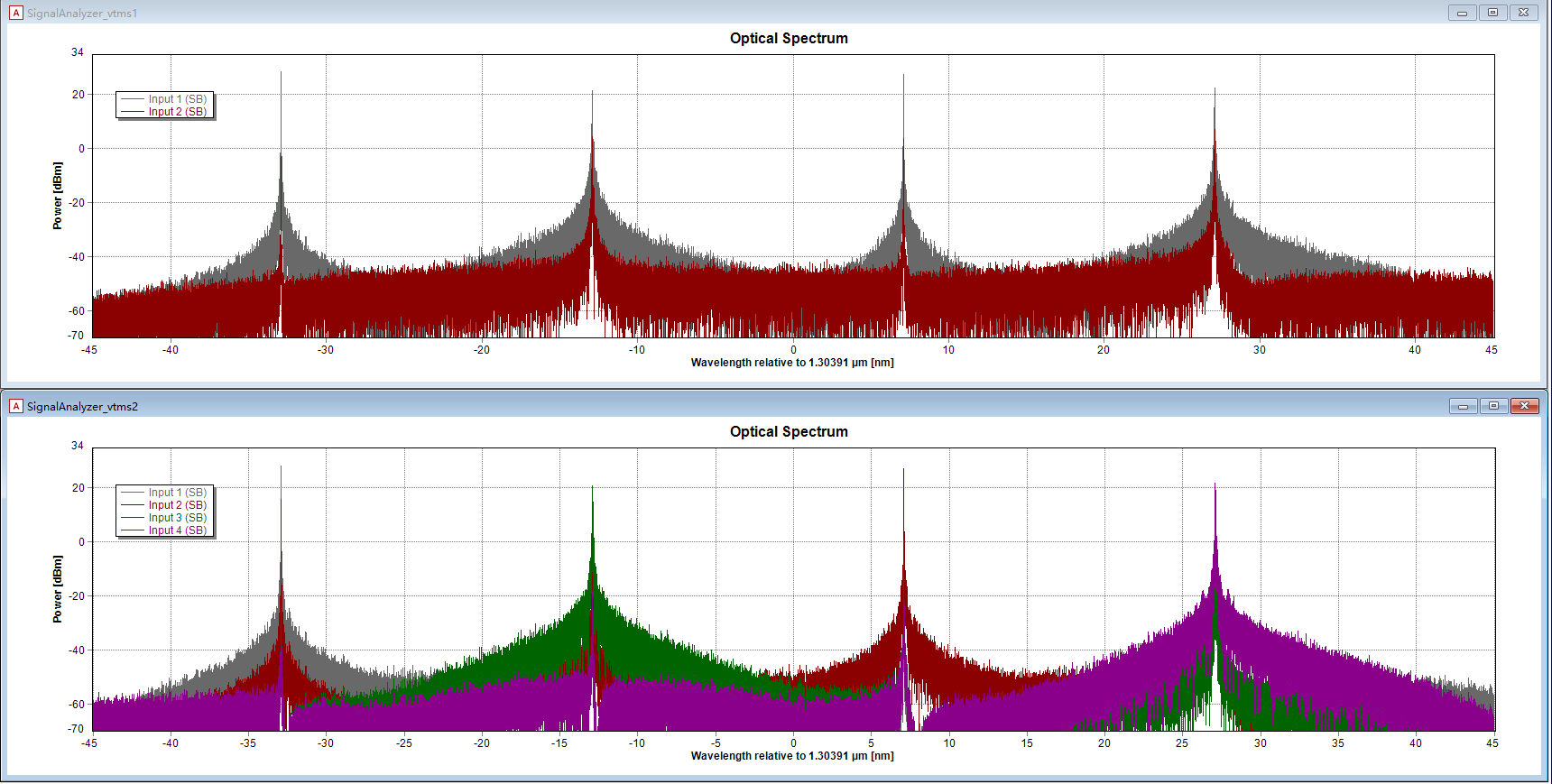Close the SignalAnalyzer_vtms2 window

(x=1525, y=406)
